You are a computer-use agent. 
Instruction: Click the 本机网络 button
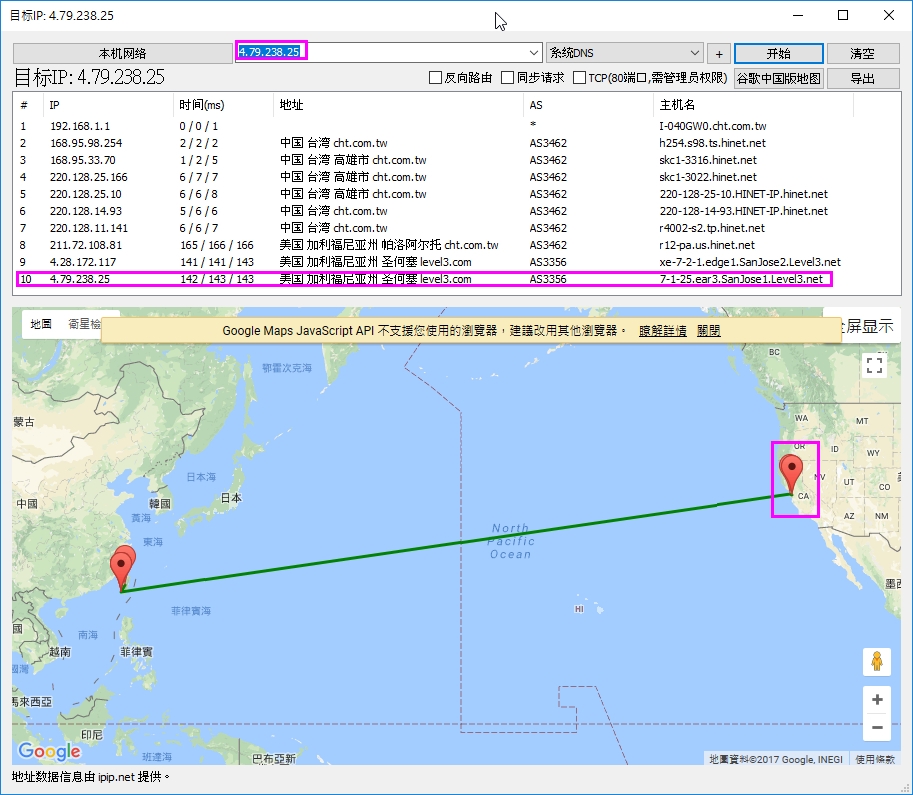click(122, 54)
